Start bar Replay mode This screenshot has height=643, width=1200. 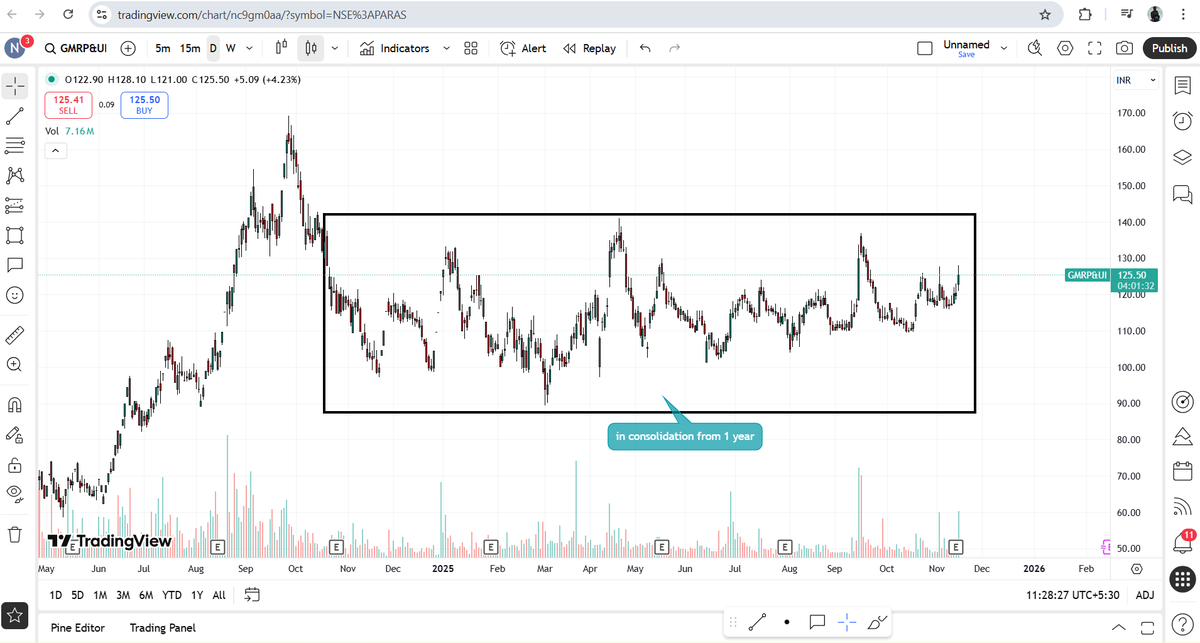coord(589,48)
